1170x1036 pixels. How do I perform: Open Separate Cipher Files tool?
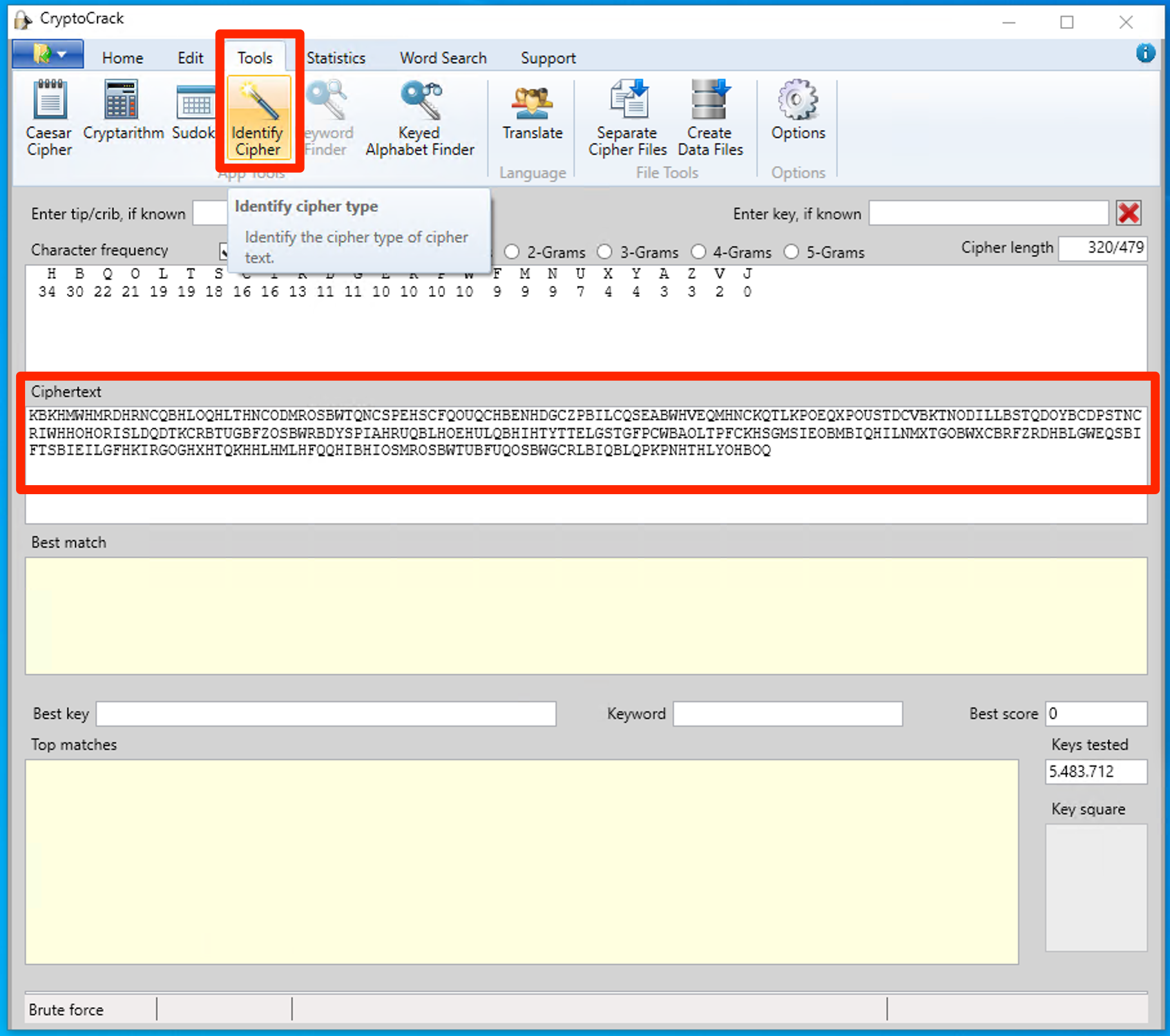[x=627, y=118]
